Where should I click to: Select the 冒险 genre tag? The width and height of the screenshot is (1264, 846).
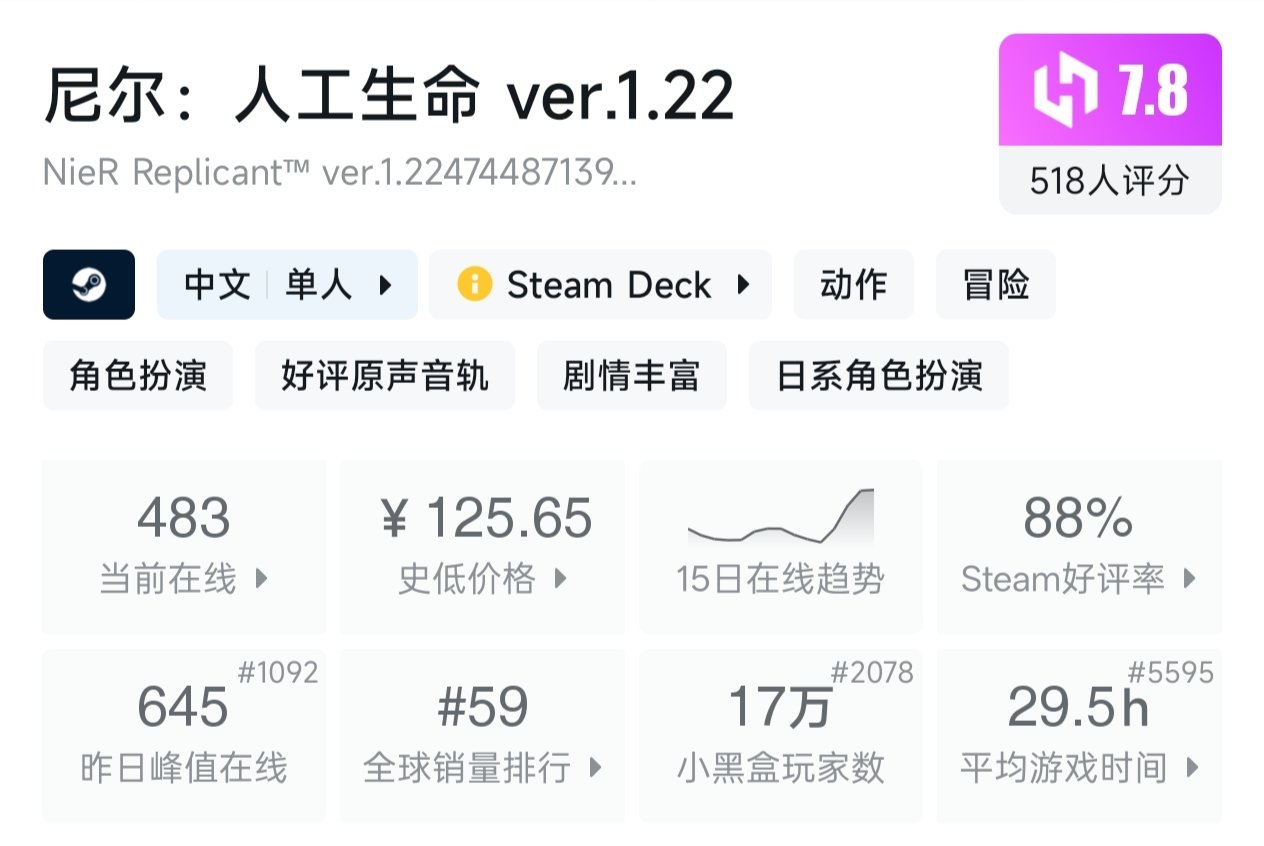coord(995,285)
